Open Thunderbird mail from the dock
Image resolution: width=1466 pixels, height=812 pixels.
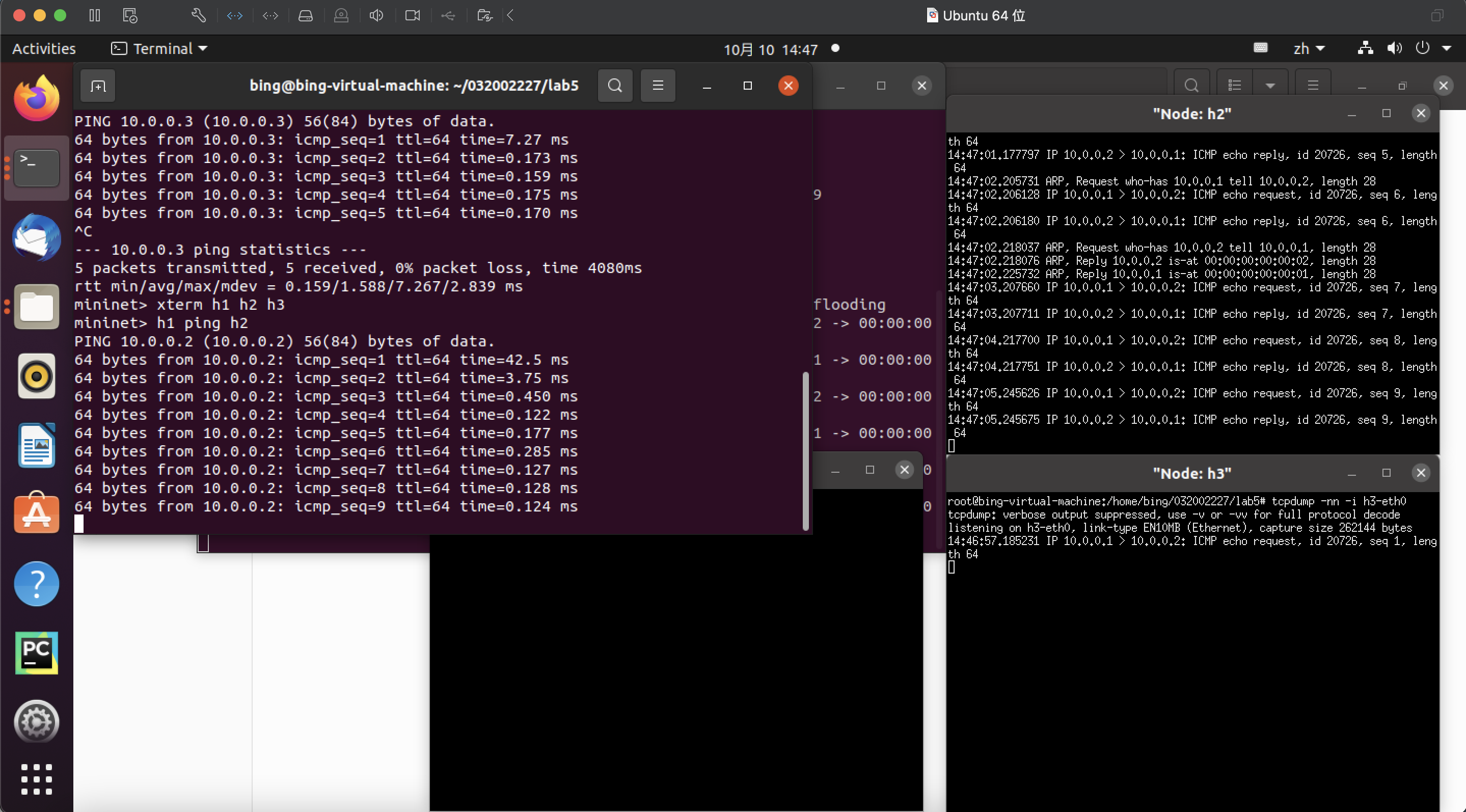pos(37,237)
